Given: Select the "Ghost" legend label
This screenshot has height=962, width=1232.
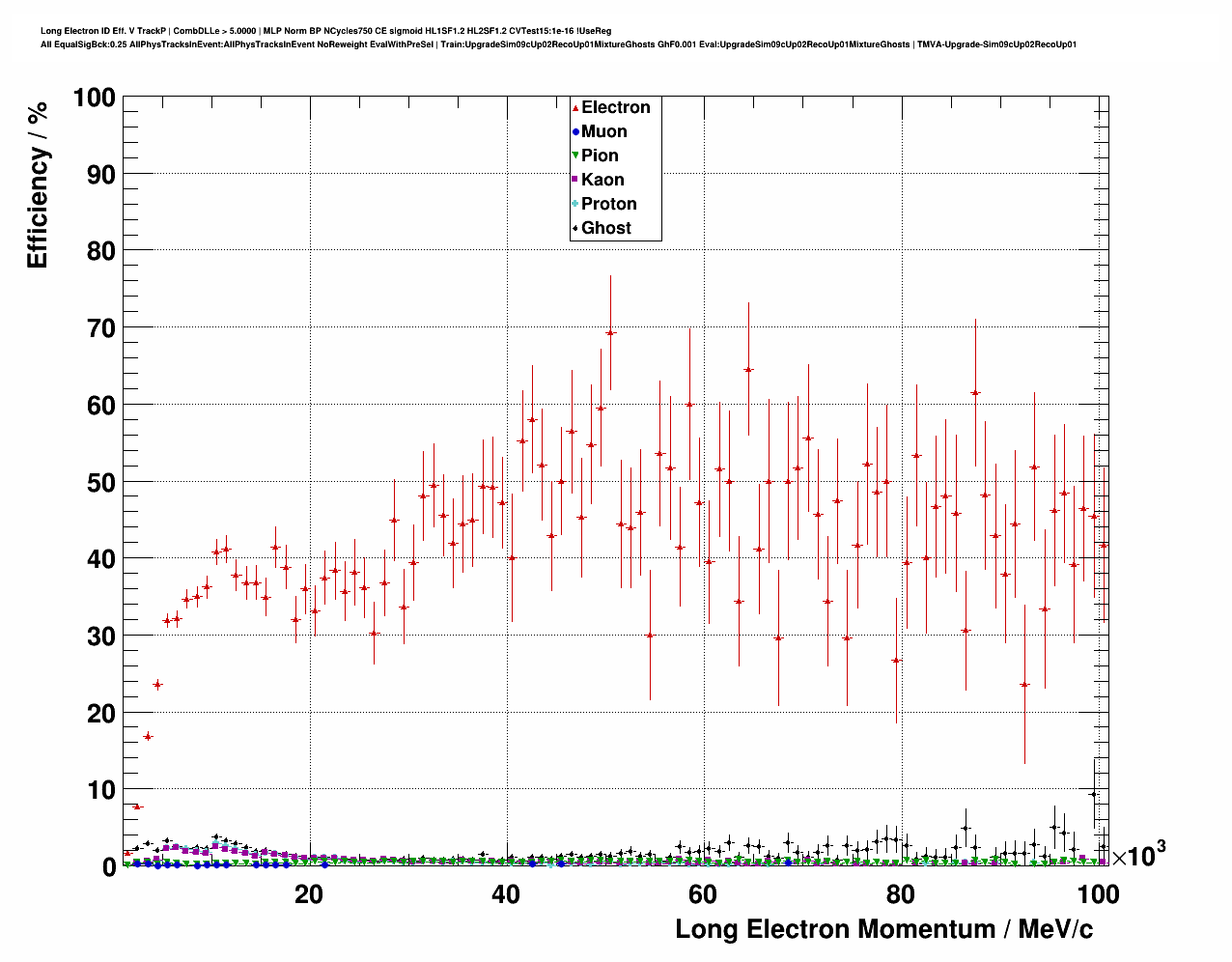Looking at the screenshot, I should pyautogui.click(x=606, y=228).
